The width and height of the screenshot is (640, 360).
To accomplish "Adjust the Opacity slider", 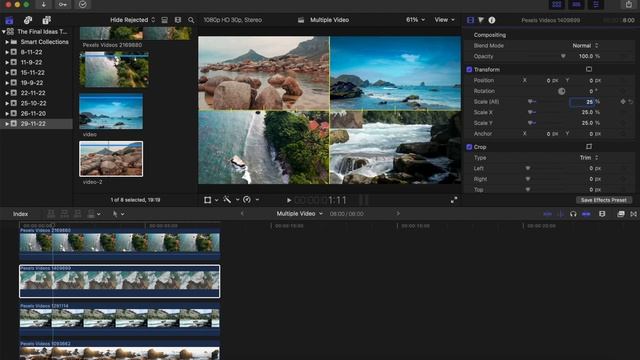I will point(563,56).
